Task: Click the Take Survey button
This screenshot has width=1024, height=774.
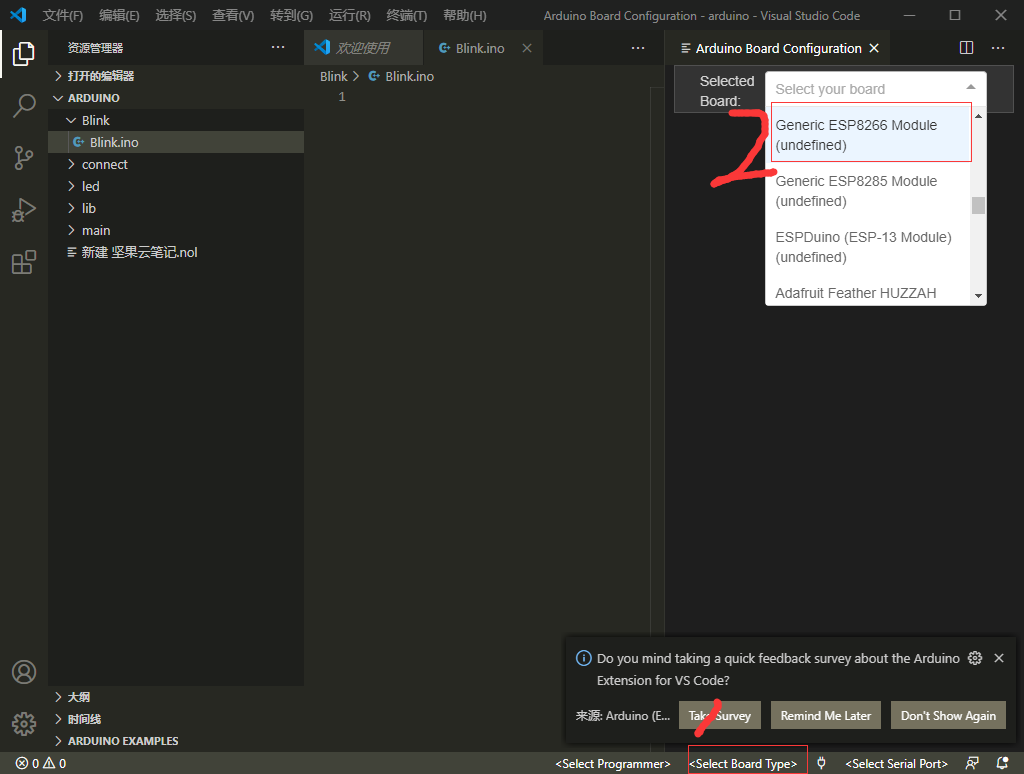Action: 720,715
